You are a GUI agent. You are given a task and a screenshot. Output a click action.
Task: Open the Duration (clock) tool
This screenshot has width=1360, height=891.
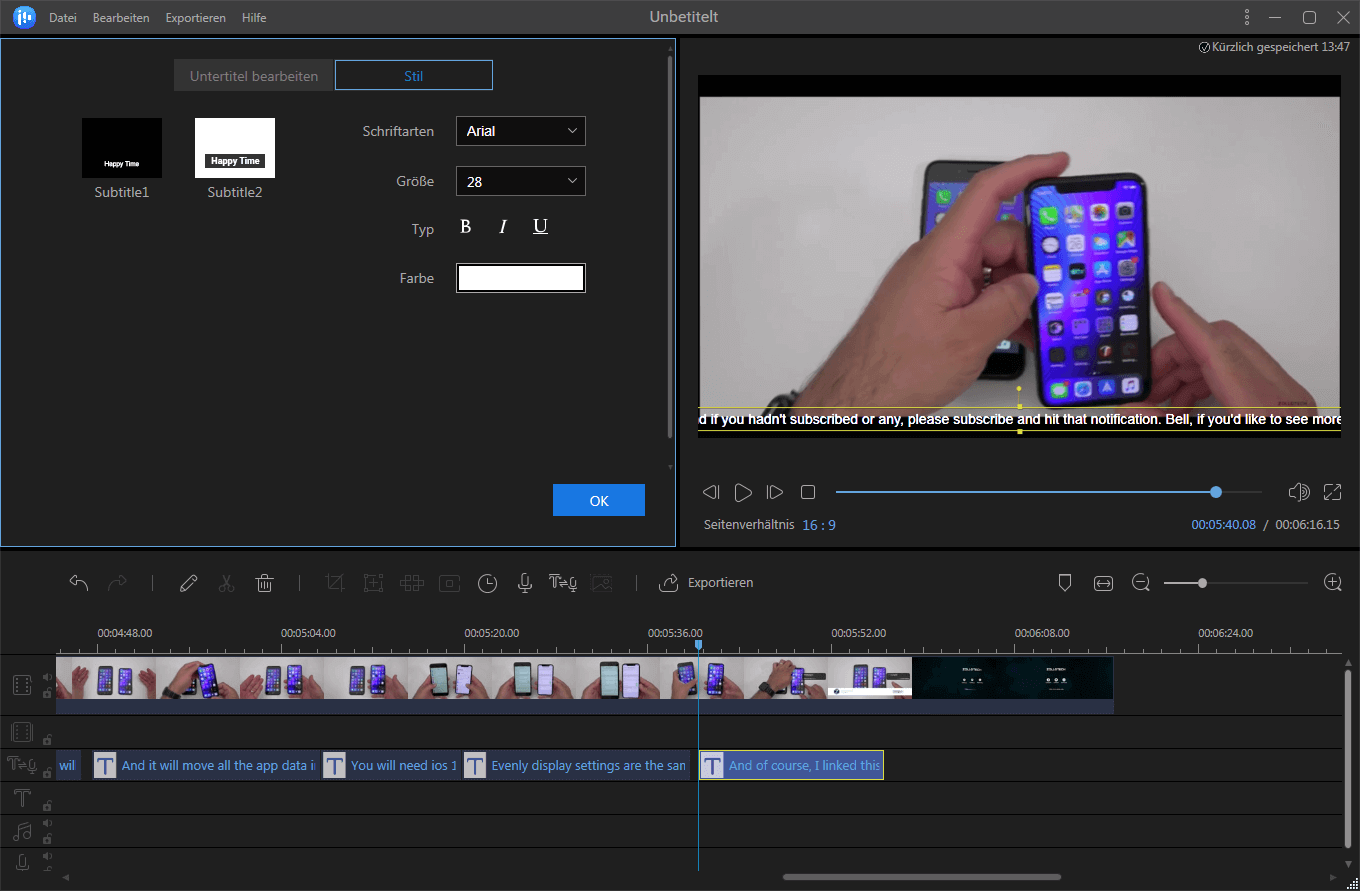click(x=487, y=582)
